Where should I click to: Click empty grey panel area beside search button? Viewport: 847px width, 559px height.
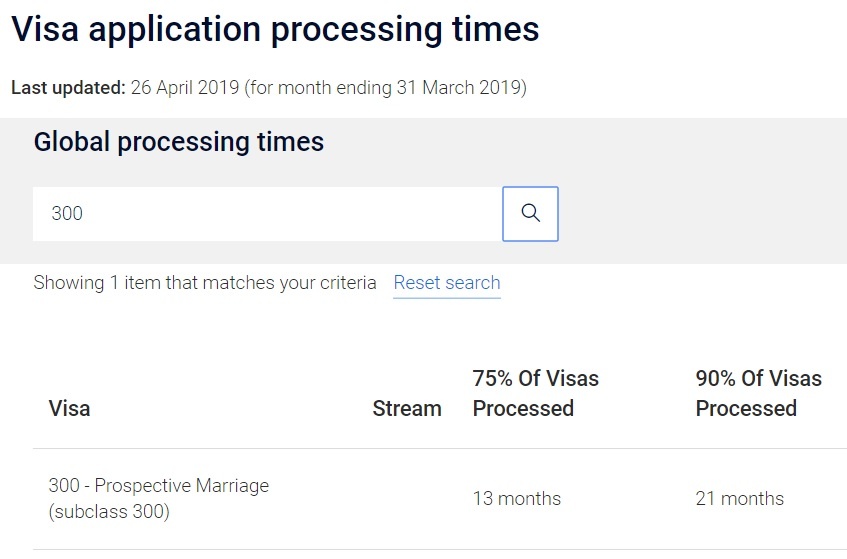point(700,214)
